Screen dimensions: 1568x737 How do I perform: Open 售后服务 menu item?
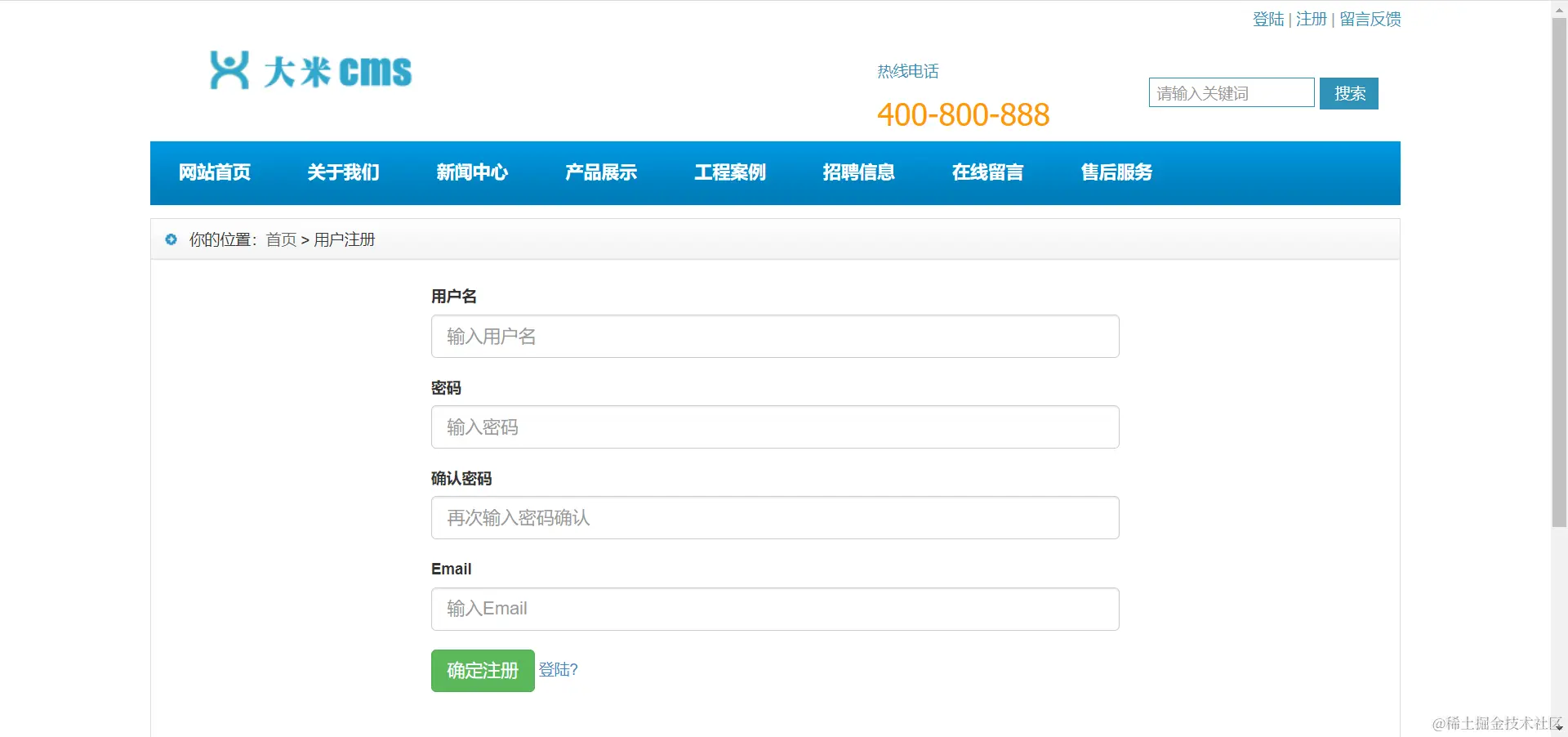tap(1117, 172)
